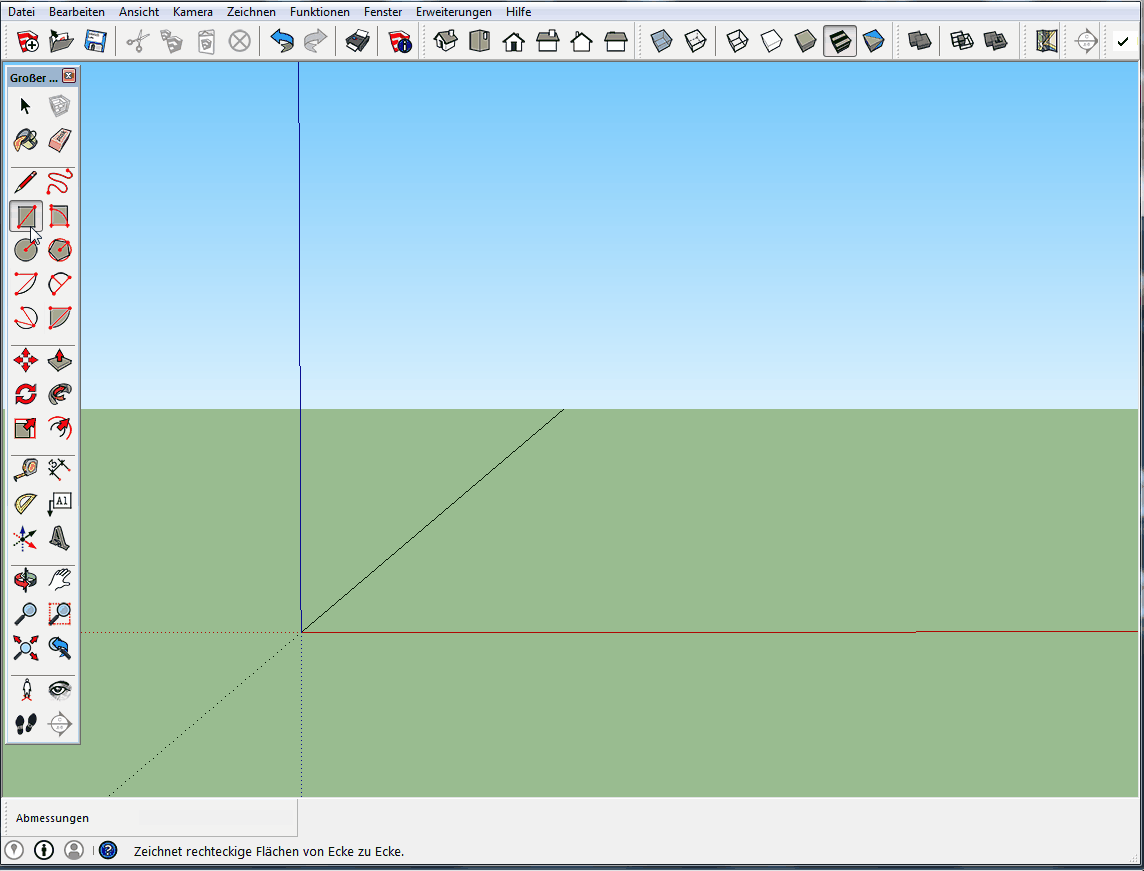Click the undo arrow button
This screenshot has height=871, width=1144.
[x=282, y=42]
